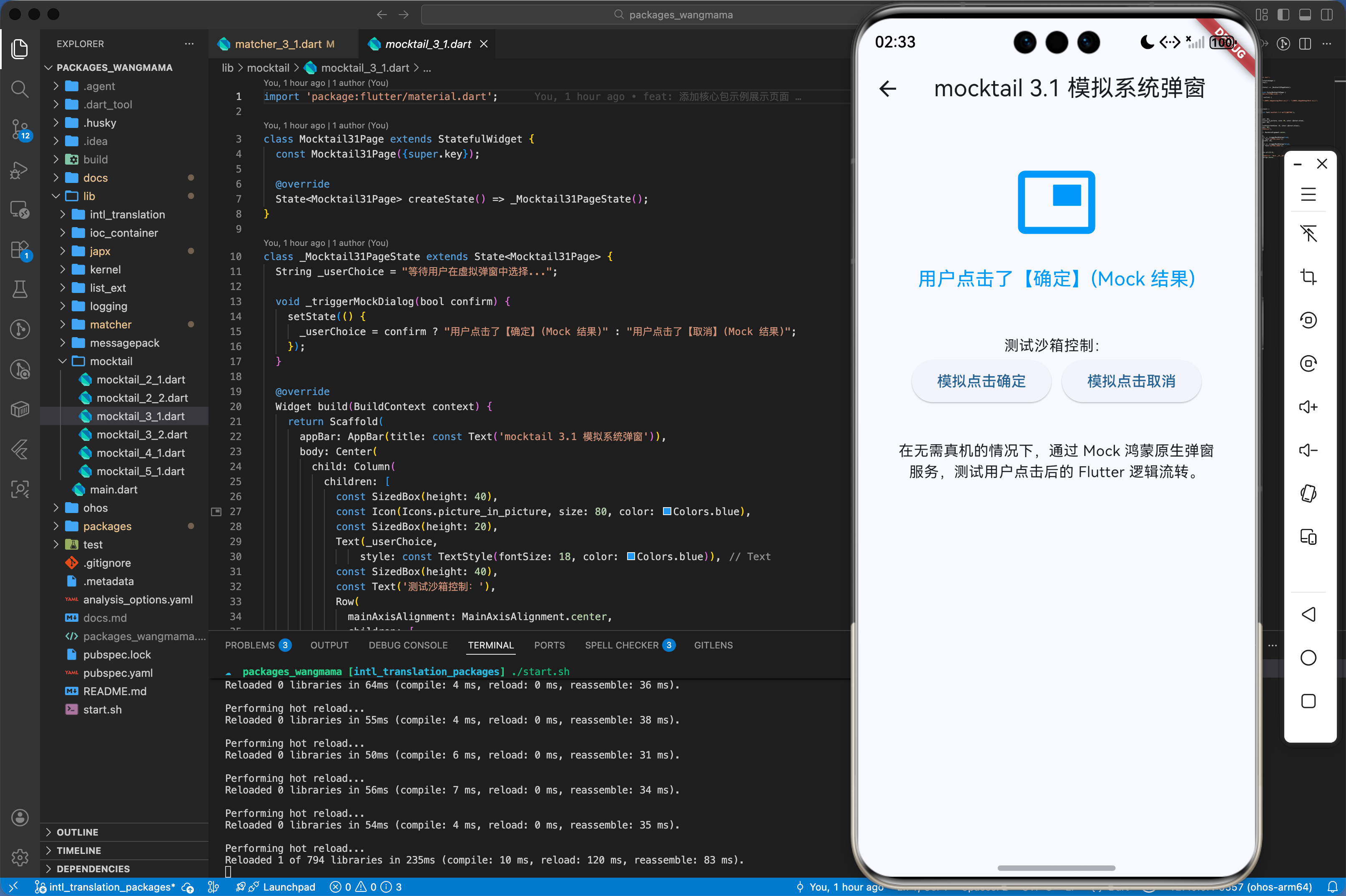1346x896 pixels.
Task: Click the notification bell in status bar
Action: 1332,887
